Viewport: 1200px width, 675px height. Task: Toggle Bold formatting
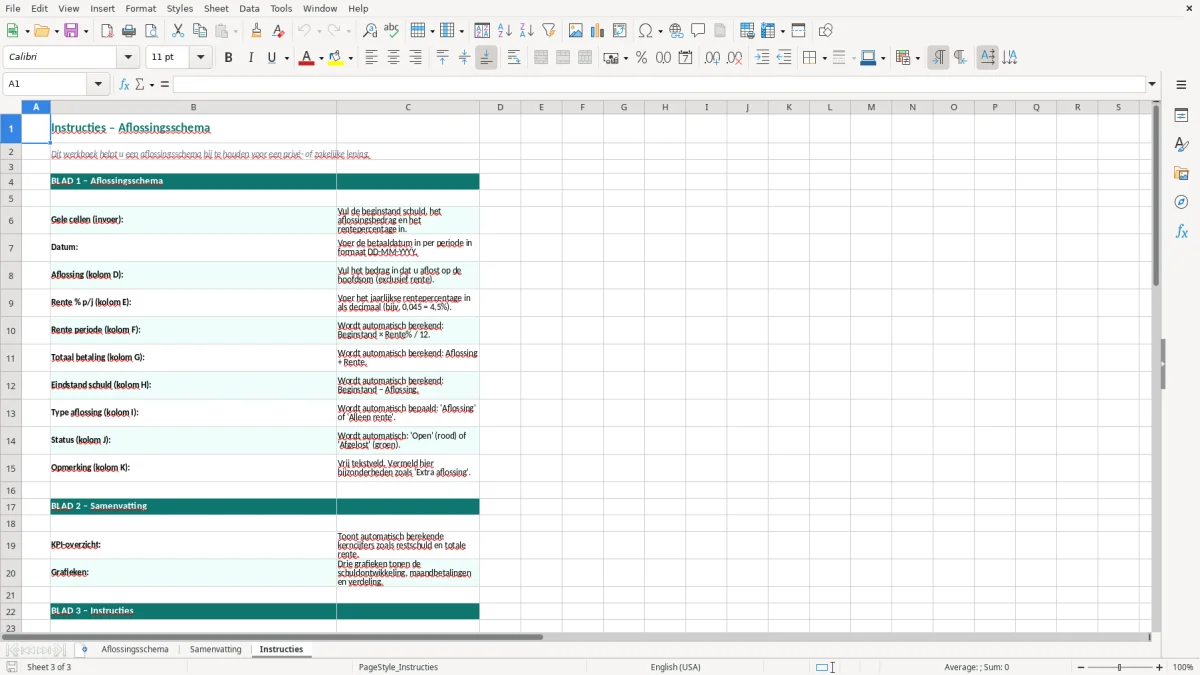228,58
